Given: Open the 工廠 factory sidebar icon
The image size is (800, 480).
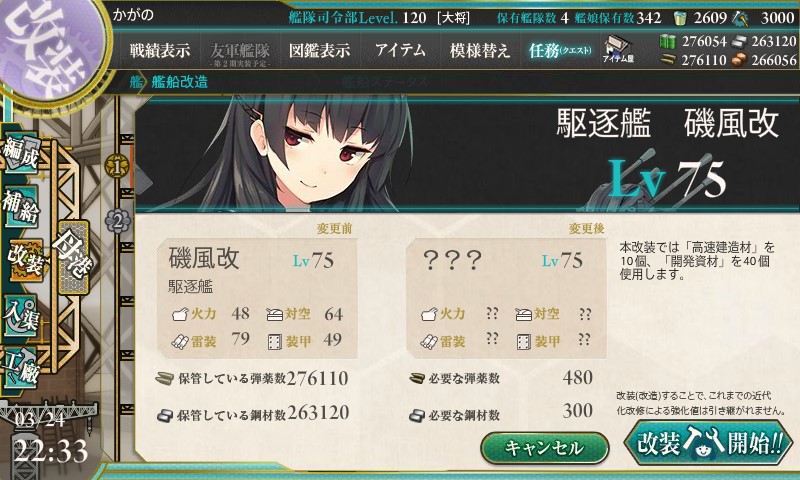Looking at the screenshot, I should coord(21,366).
